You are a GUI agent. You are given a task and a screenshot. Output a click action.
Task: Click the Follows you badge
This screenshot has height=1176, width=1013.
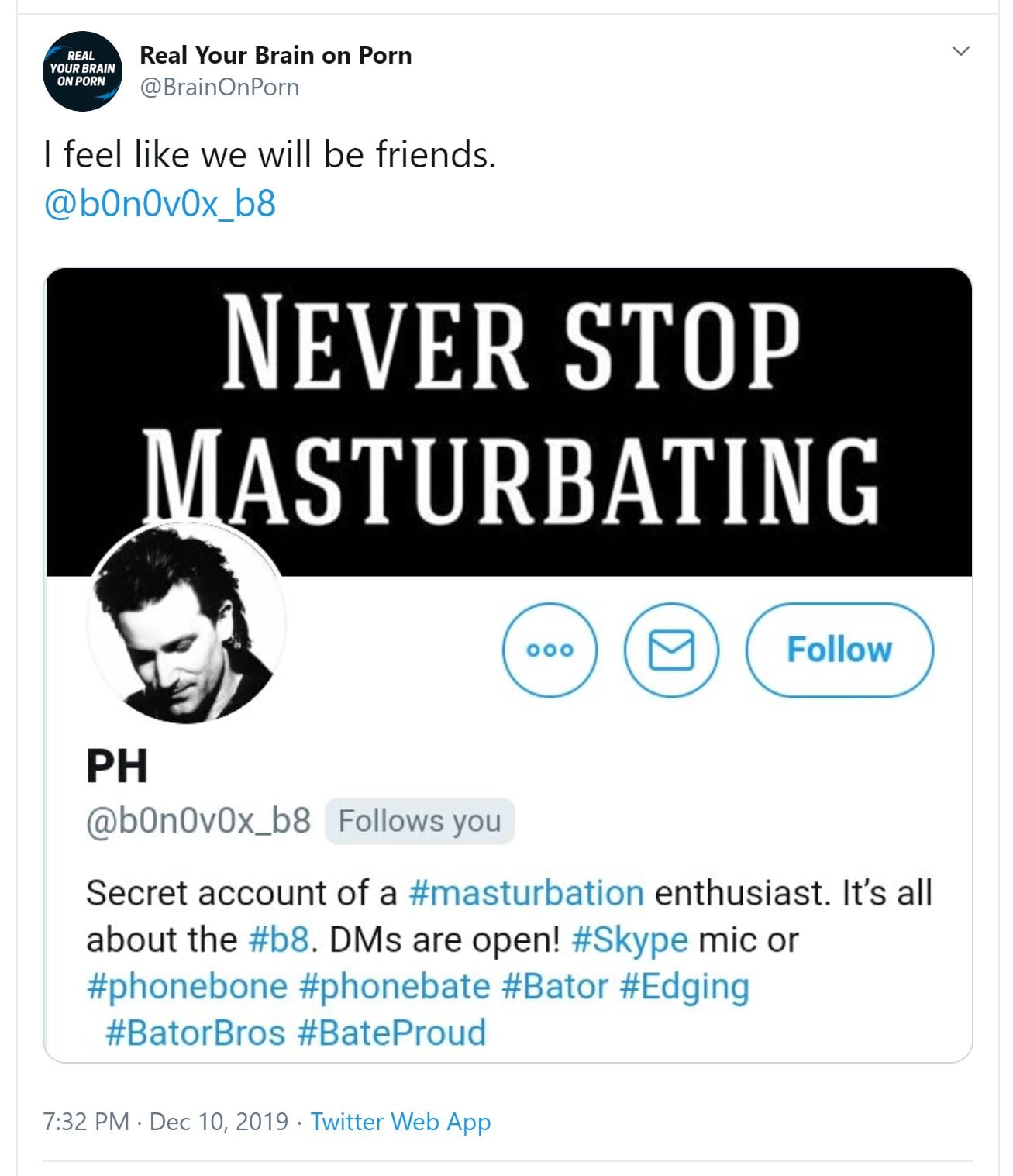[x=419, y=820]
